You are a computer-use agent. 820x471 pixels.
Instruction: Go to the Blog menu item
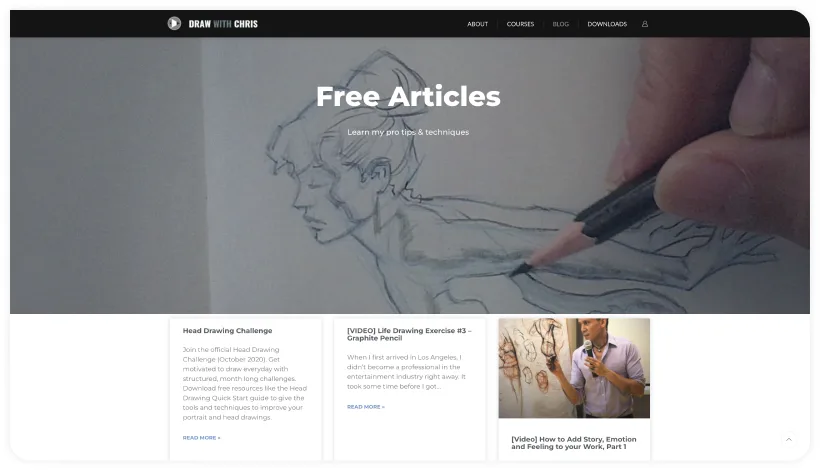(x=561, y=24)
